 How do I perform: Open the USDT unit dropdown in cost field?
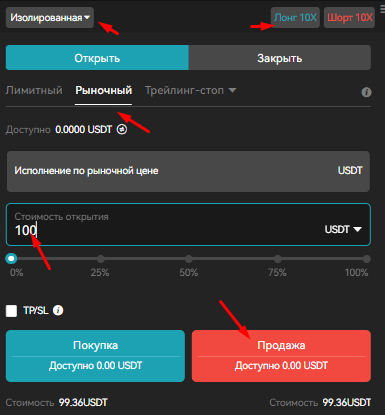(x=343, y=229)
